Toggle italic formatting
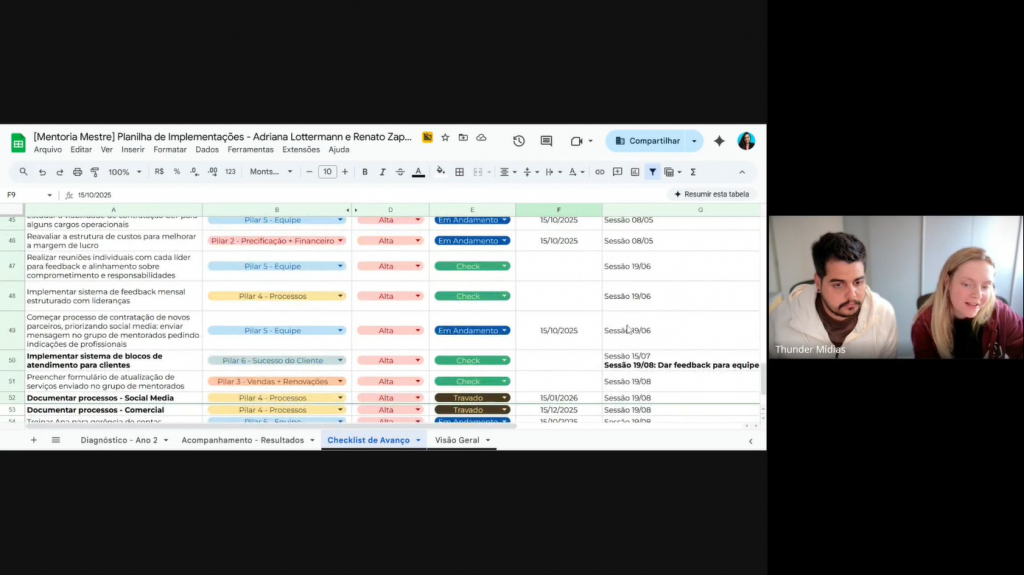1024x575 pixels. (x=382, y=172)
